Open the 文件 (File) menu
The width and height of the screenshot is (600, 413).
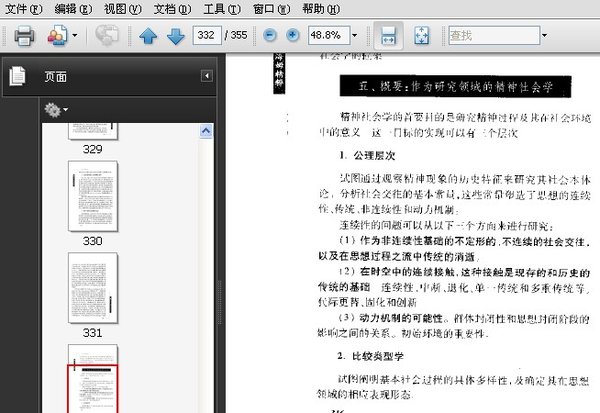click(23, 8)
